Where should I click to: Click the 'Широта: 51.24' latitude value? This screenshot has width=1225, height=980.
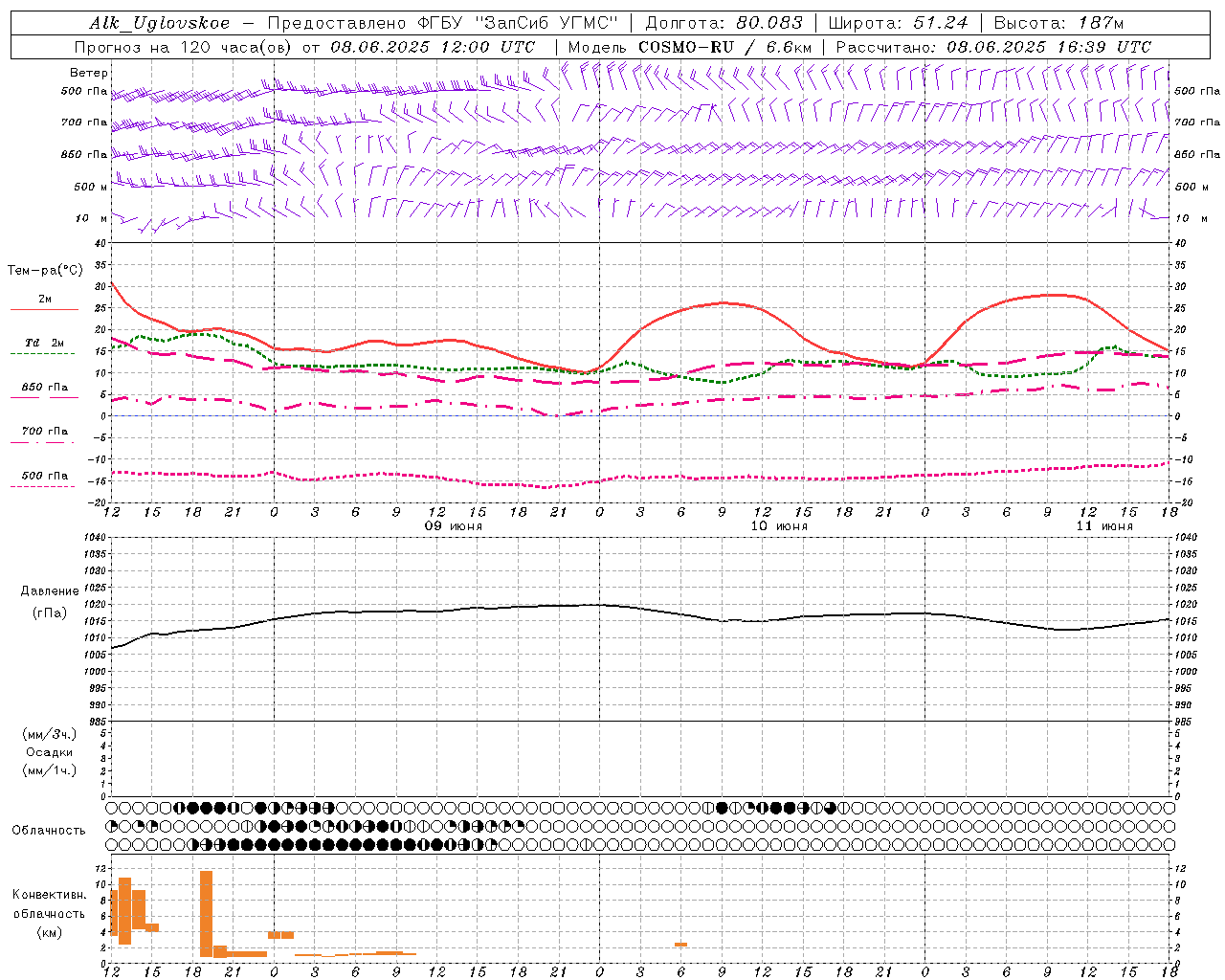(x=898, y=23)
